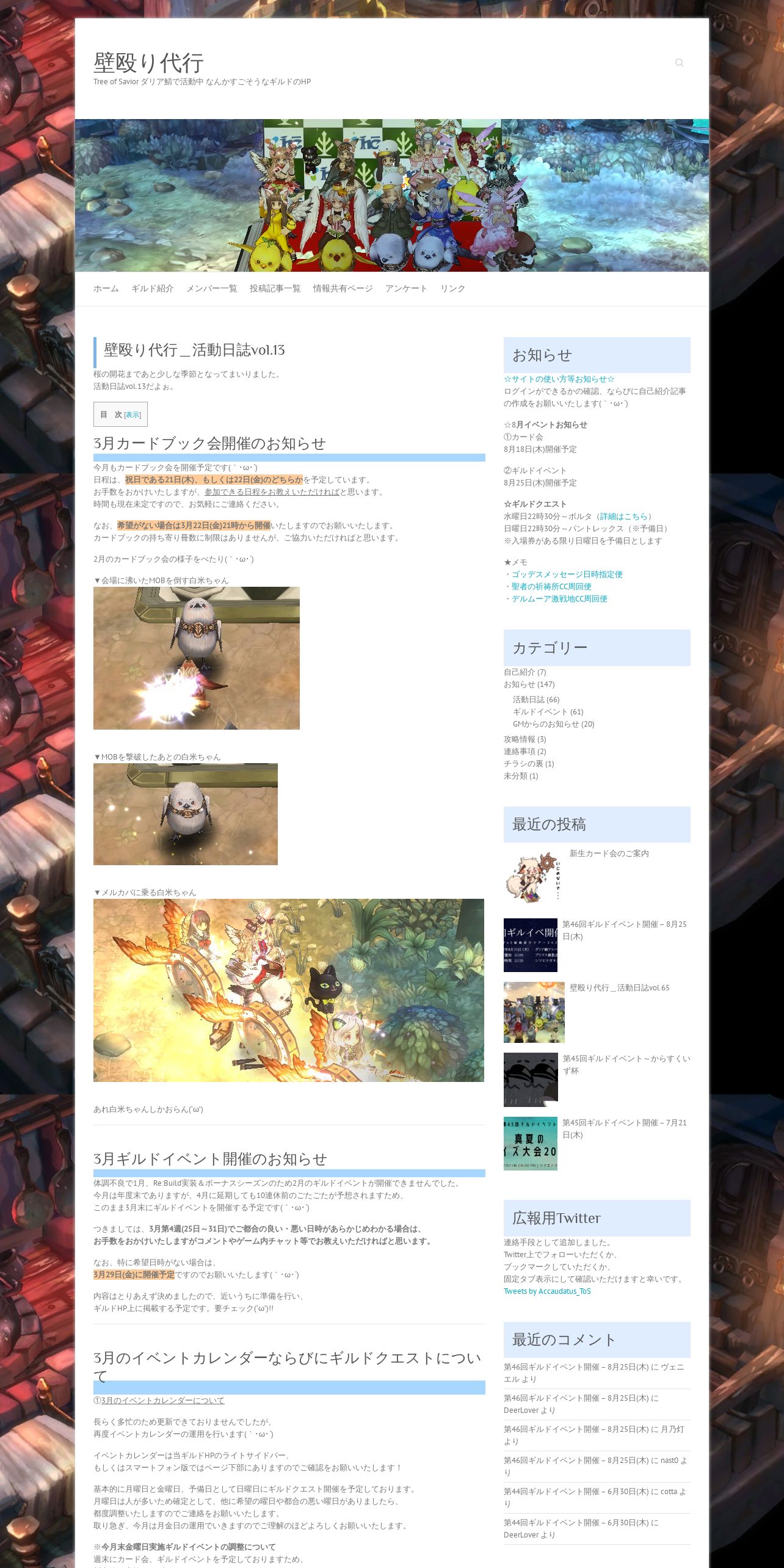
Task: Open the ホーム menu item
Action: (106, 288)
